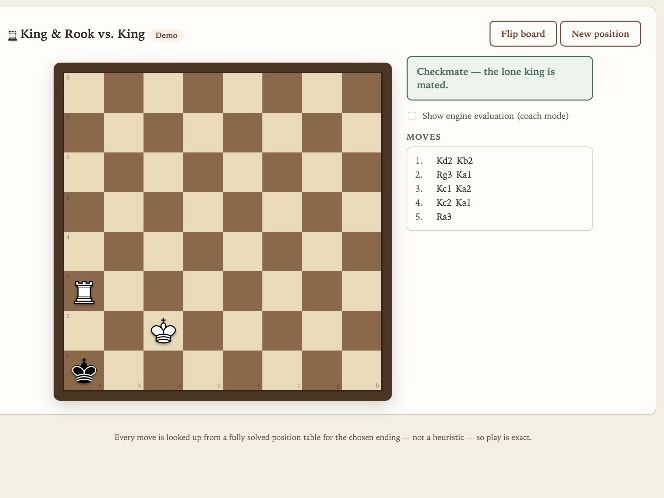Click the a8 corner square
The height and width of the screenshot is (498, 664).
point(84,93)
